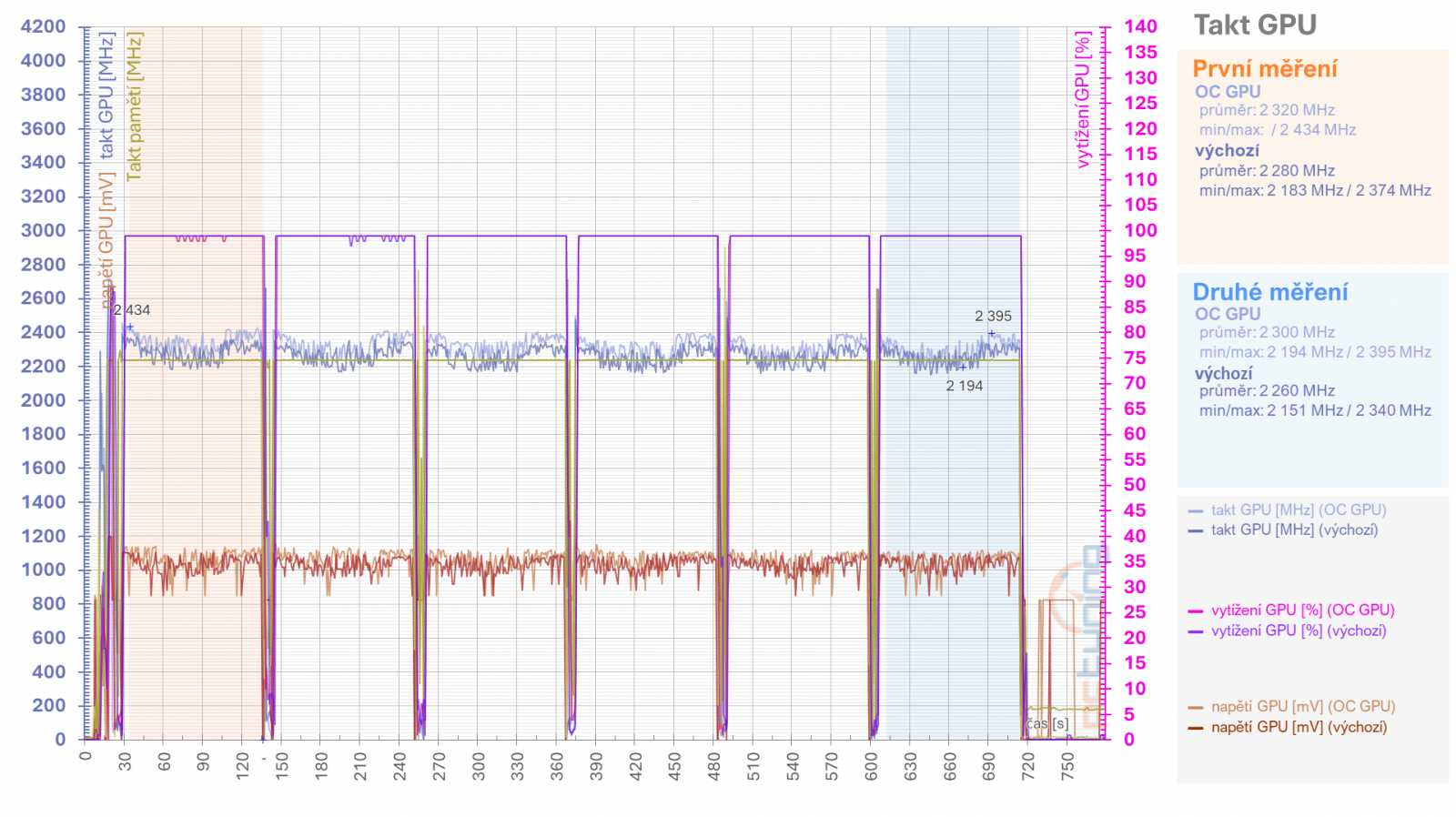Click the "vytížení GPU [%]" axis title

tap(1083, 100)
